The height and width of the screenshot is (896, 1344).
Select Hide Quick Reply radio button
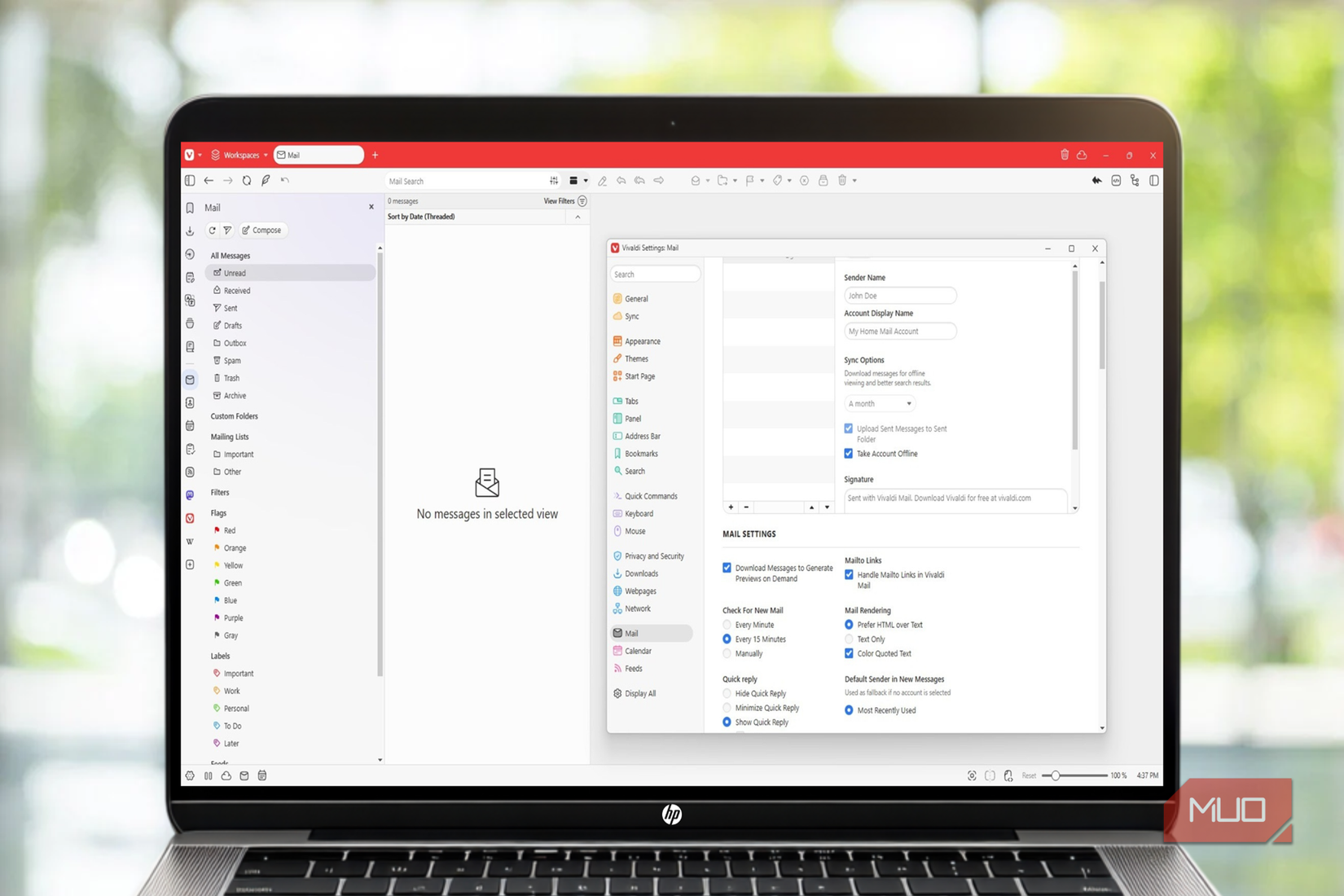pyautogui.click(x=727, y=693)
